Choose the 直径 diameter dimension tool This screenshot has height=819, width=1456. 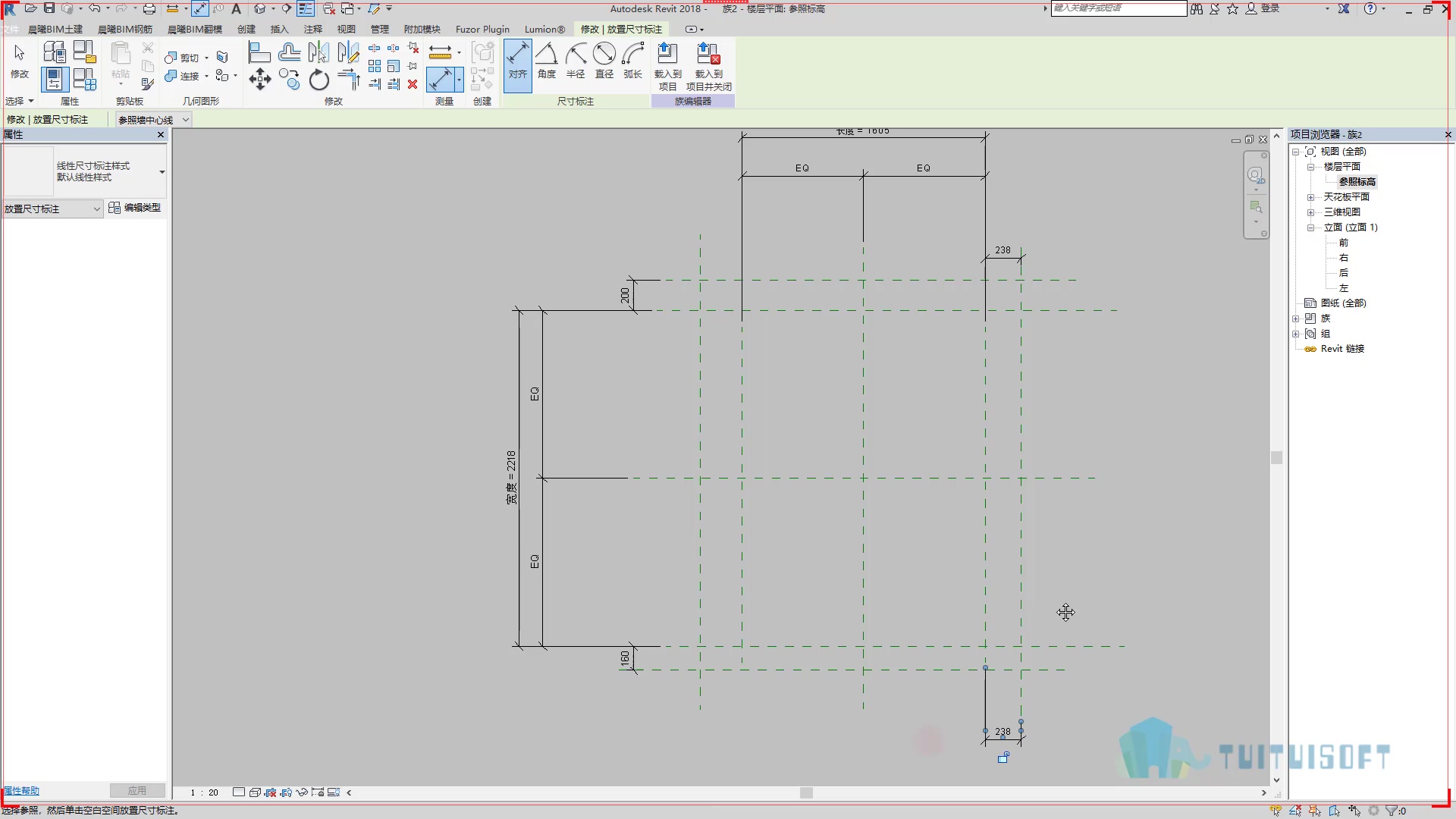(x=604, y=61)
